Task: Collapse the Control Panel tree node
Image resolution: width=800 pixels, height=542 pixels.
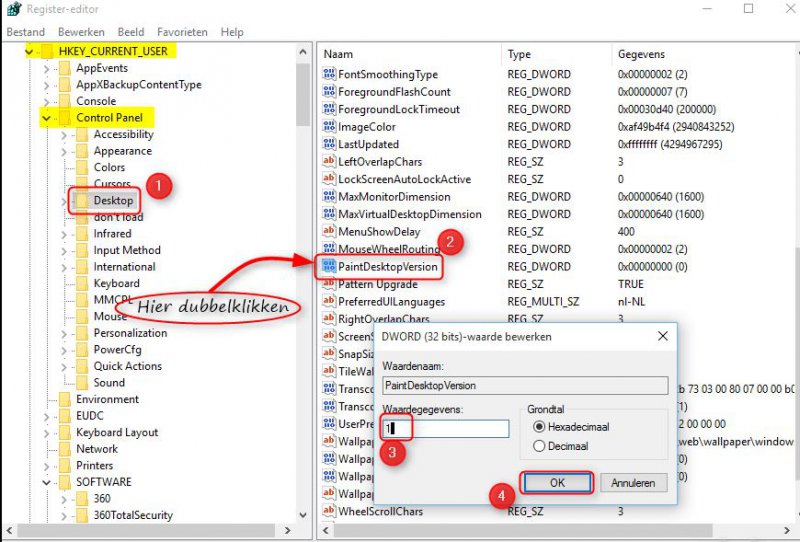Action: point(47,118)
